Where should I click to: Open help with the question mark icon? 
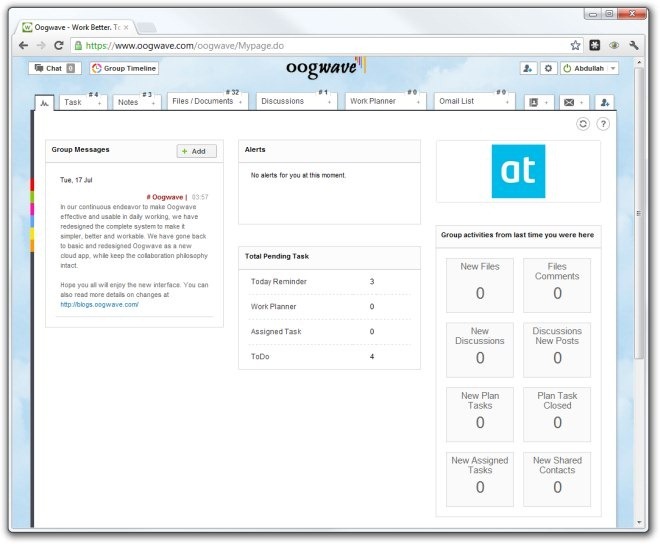(603, 124)
